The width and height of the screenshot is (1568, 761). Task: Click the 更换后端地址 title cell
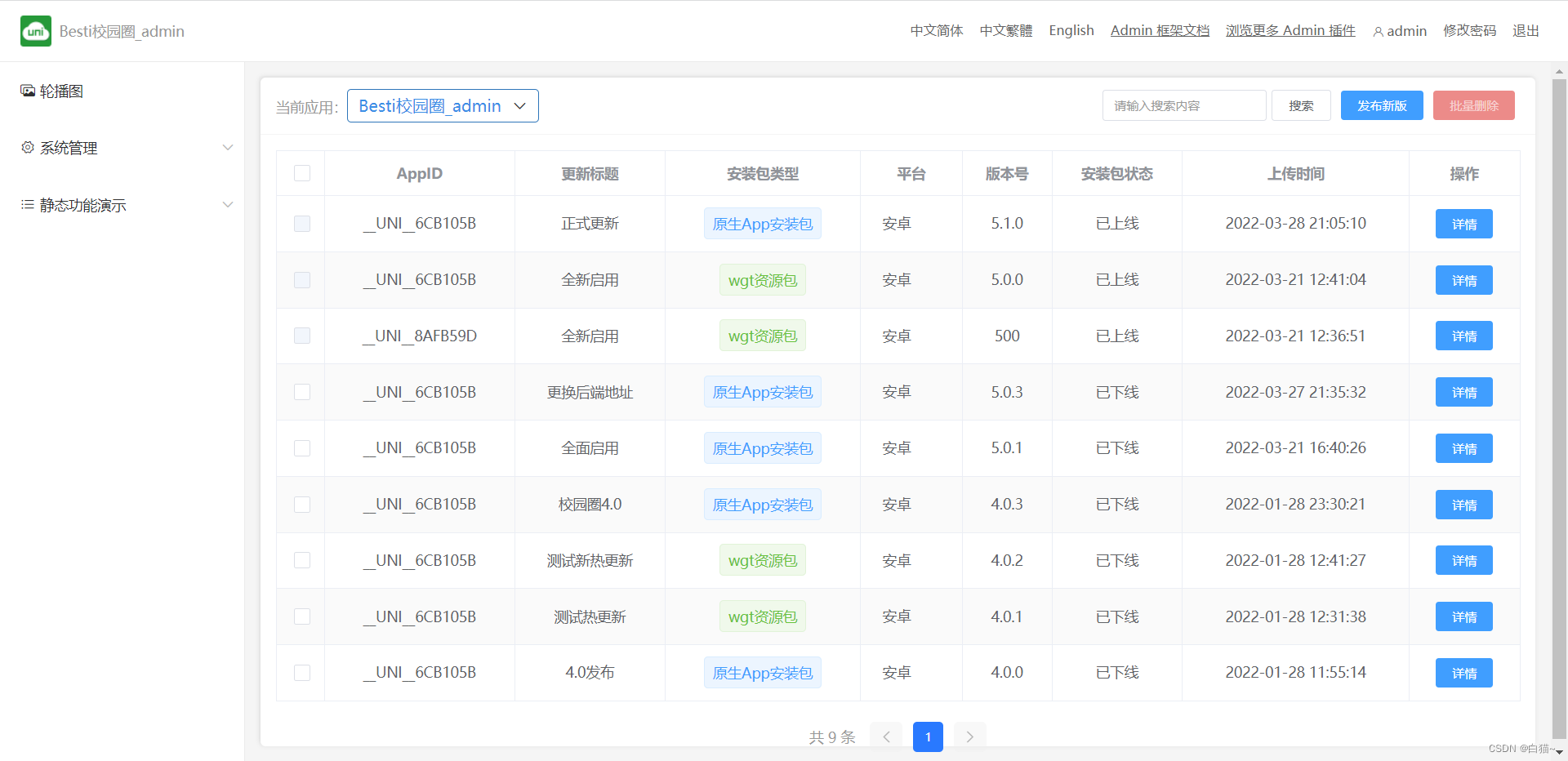590,392
